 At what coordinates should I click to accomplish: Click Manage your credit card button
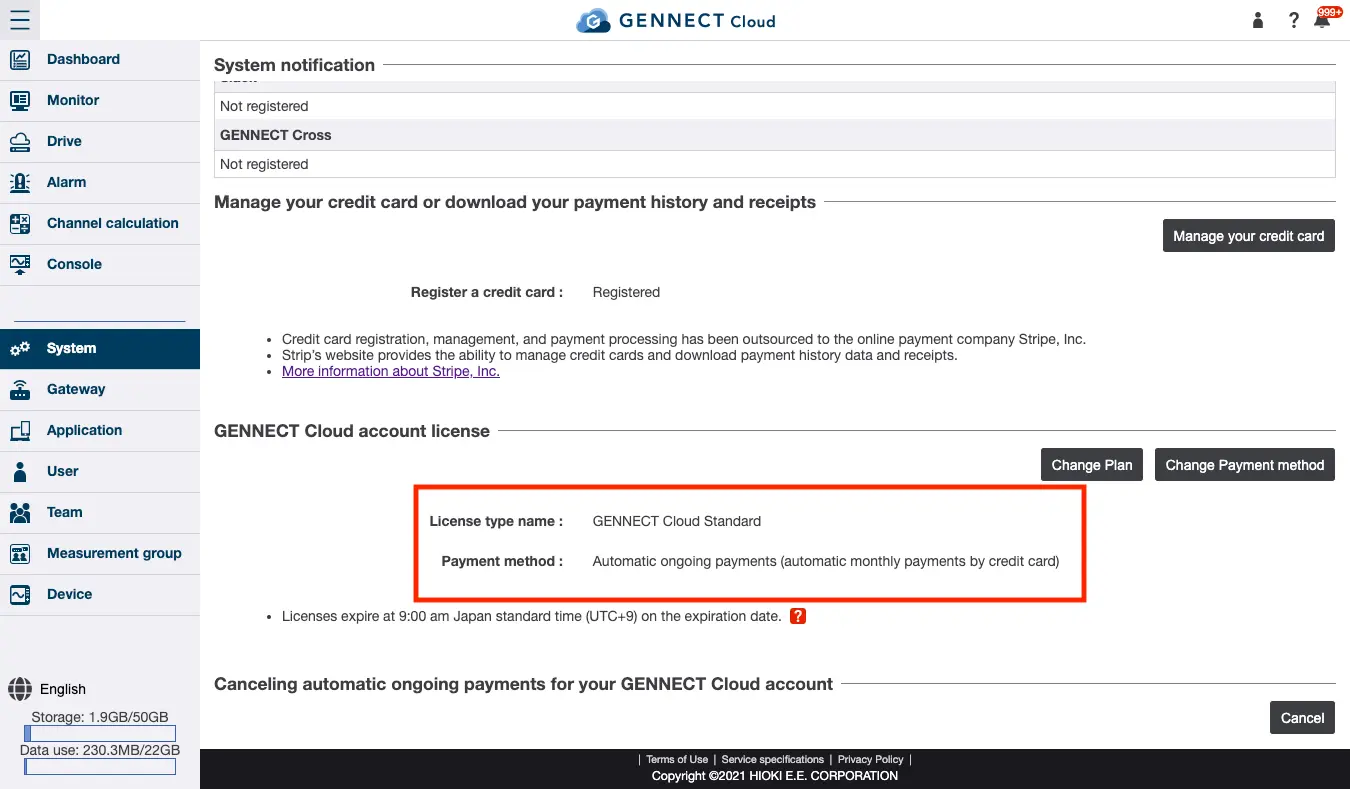[1249, 236]
